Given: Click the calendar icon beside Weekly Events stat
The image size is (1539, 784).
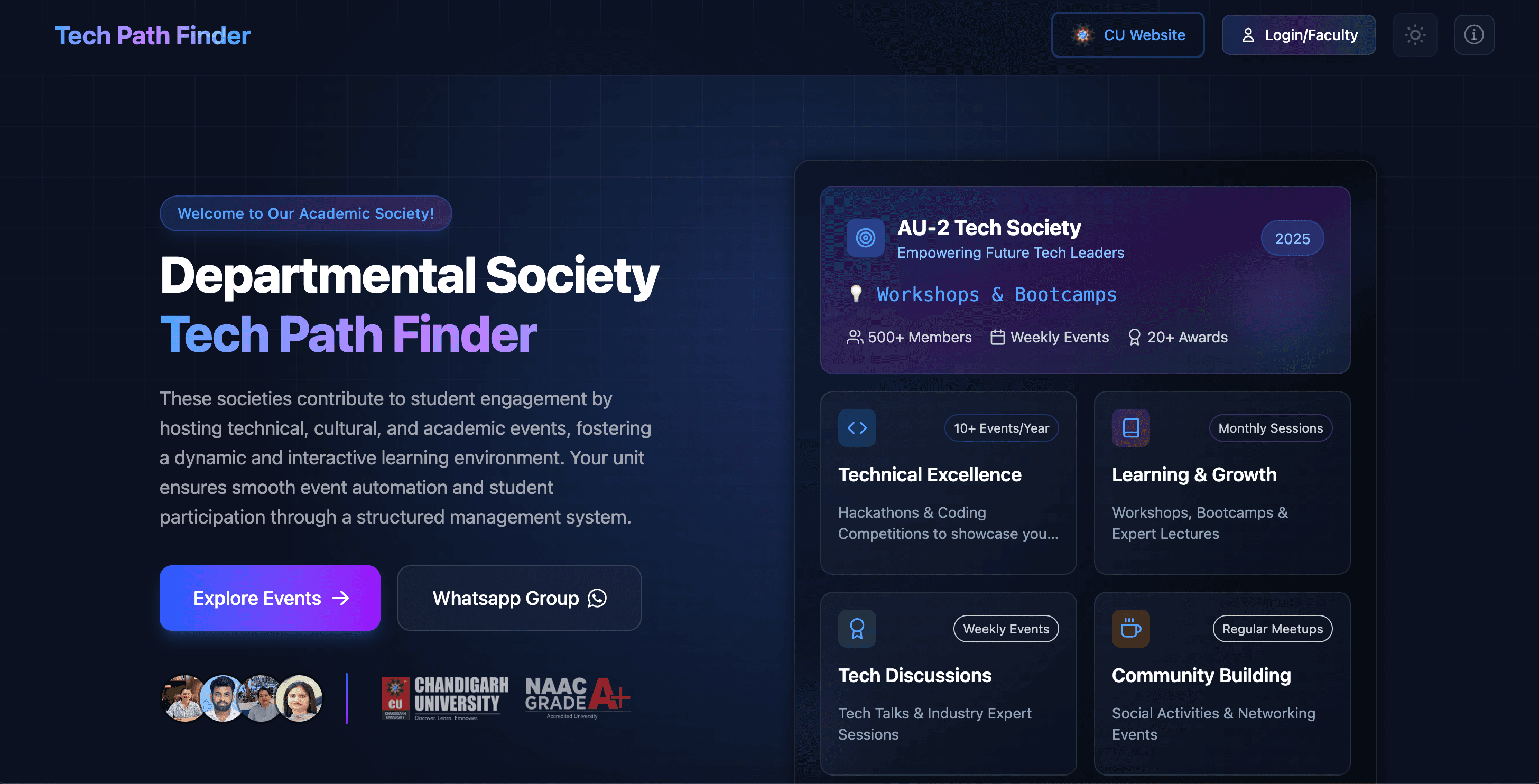Looking at the screenshot, I should tap(997, 338).
